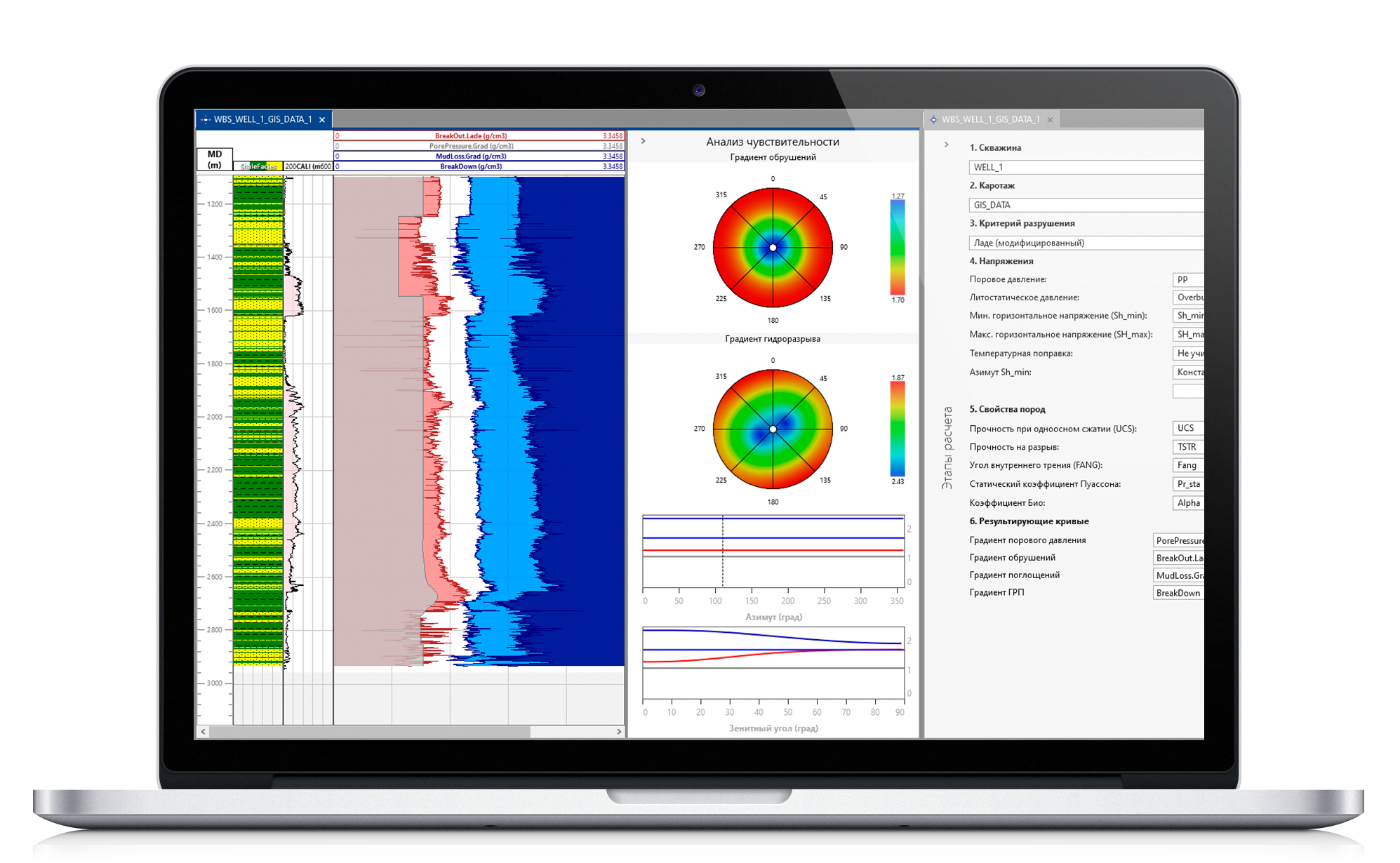Click the Зенитный угол (град) chart
1400x863 pixels.
(x=773, y=663)
